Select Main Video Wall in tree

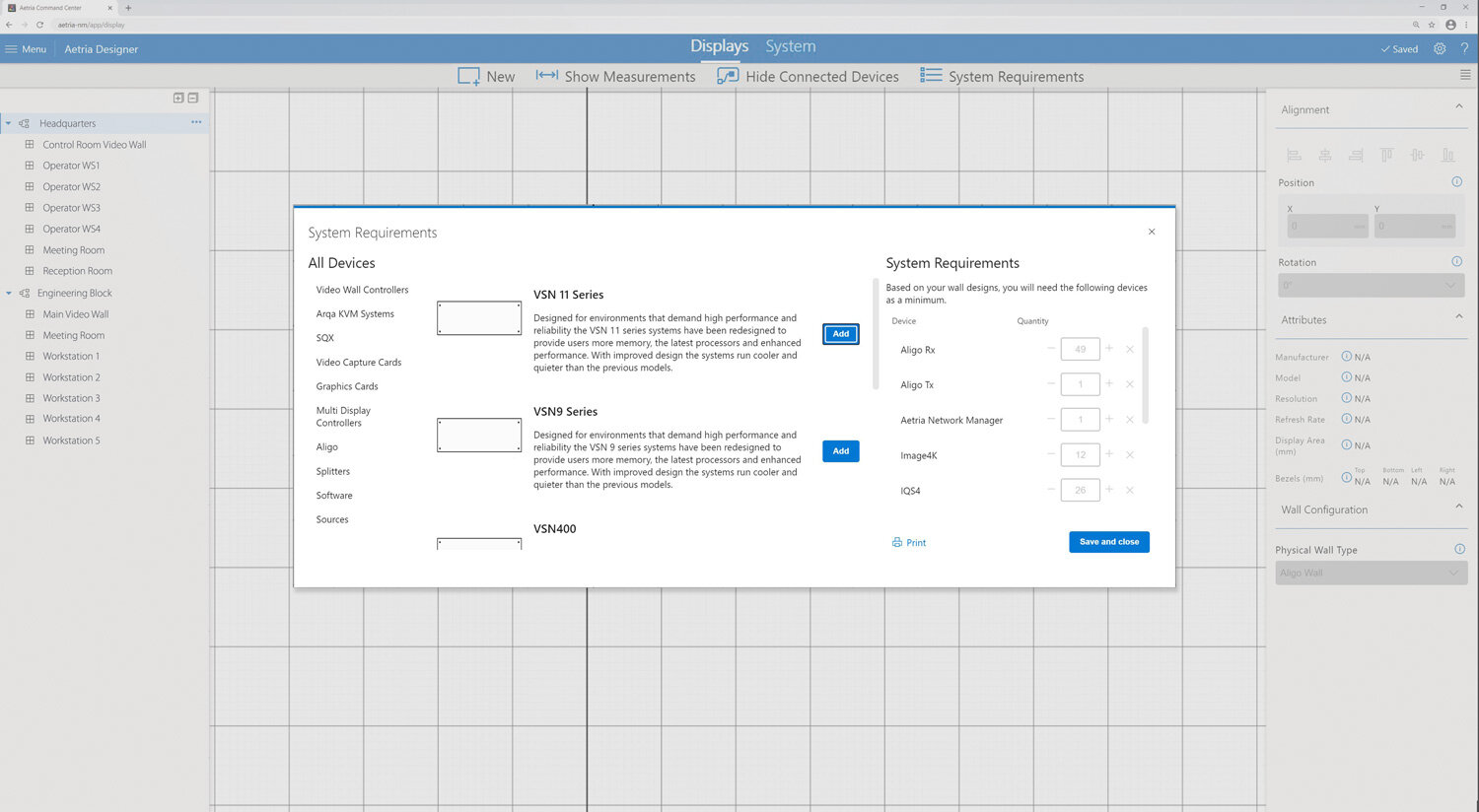point(75,314)
